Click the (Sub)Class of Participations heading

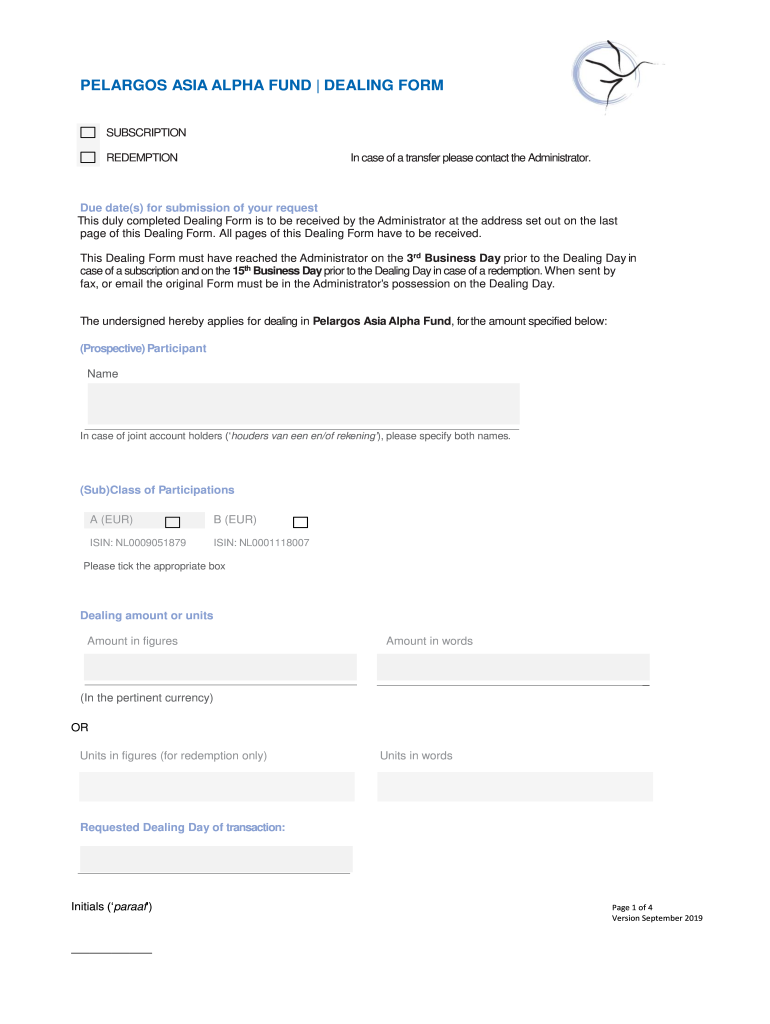coord(157,490)
